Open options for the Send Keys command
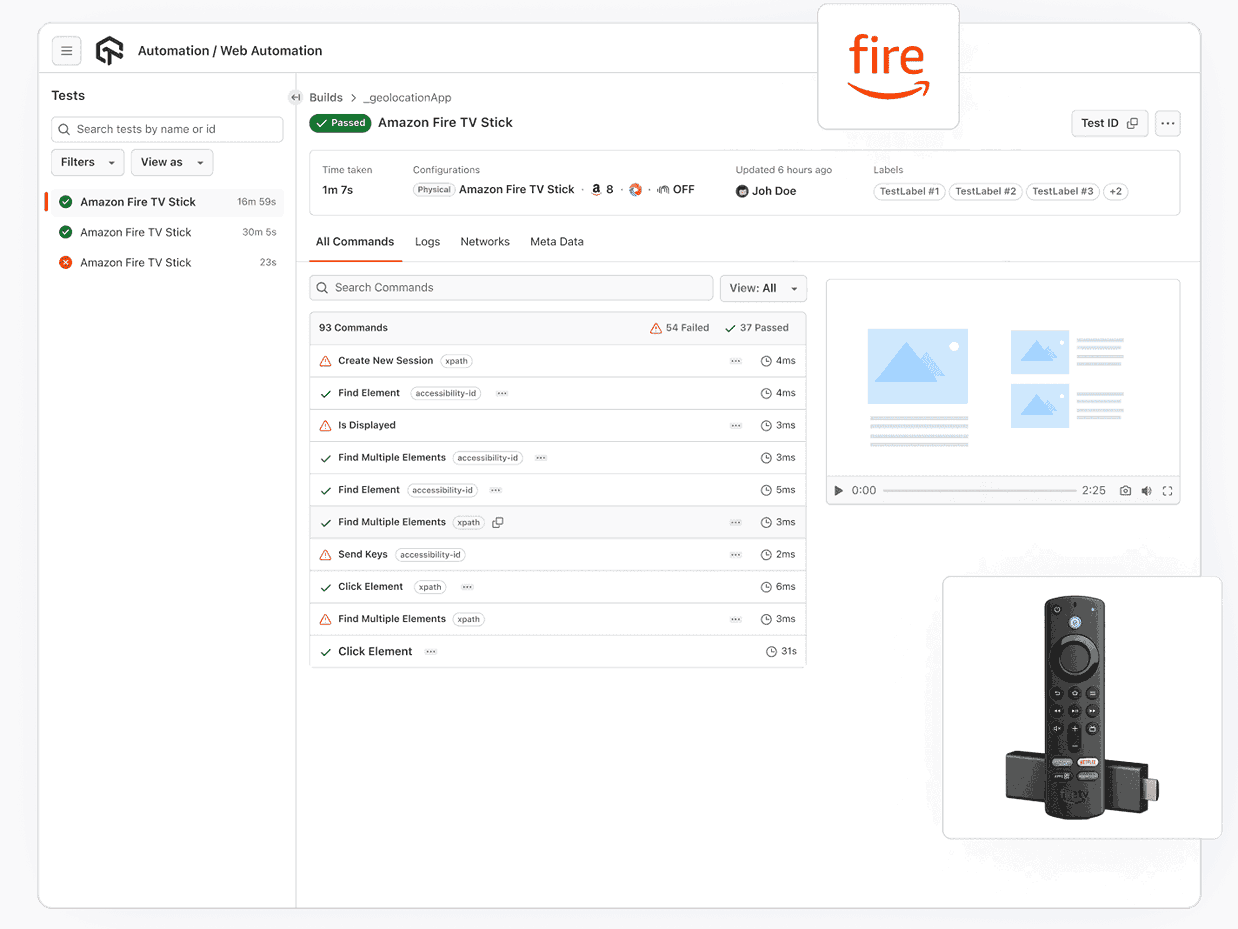 pos(736,554)
